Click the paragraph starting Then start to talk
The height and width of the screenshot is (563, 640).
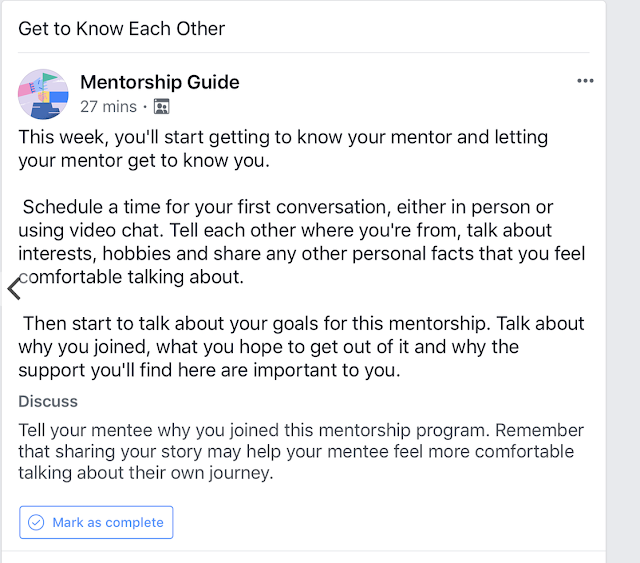[300, 347]
